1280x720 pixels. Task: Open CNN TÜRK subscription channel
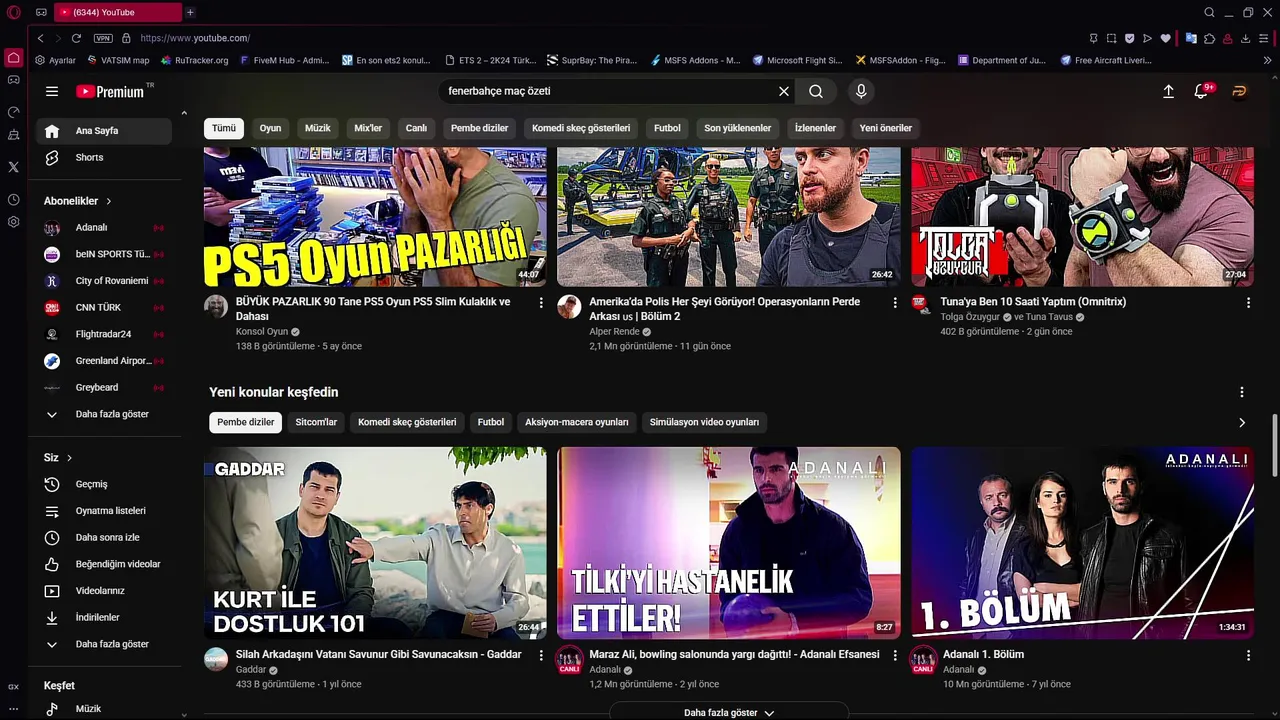pos(103,307)
